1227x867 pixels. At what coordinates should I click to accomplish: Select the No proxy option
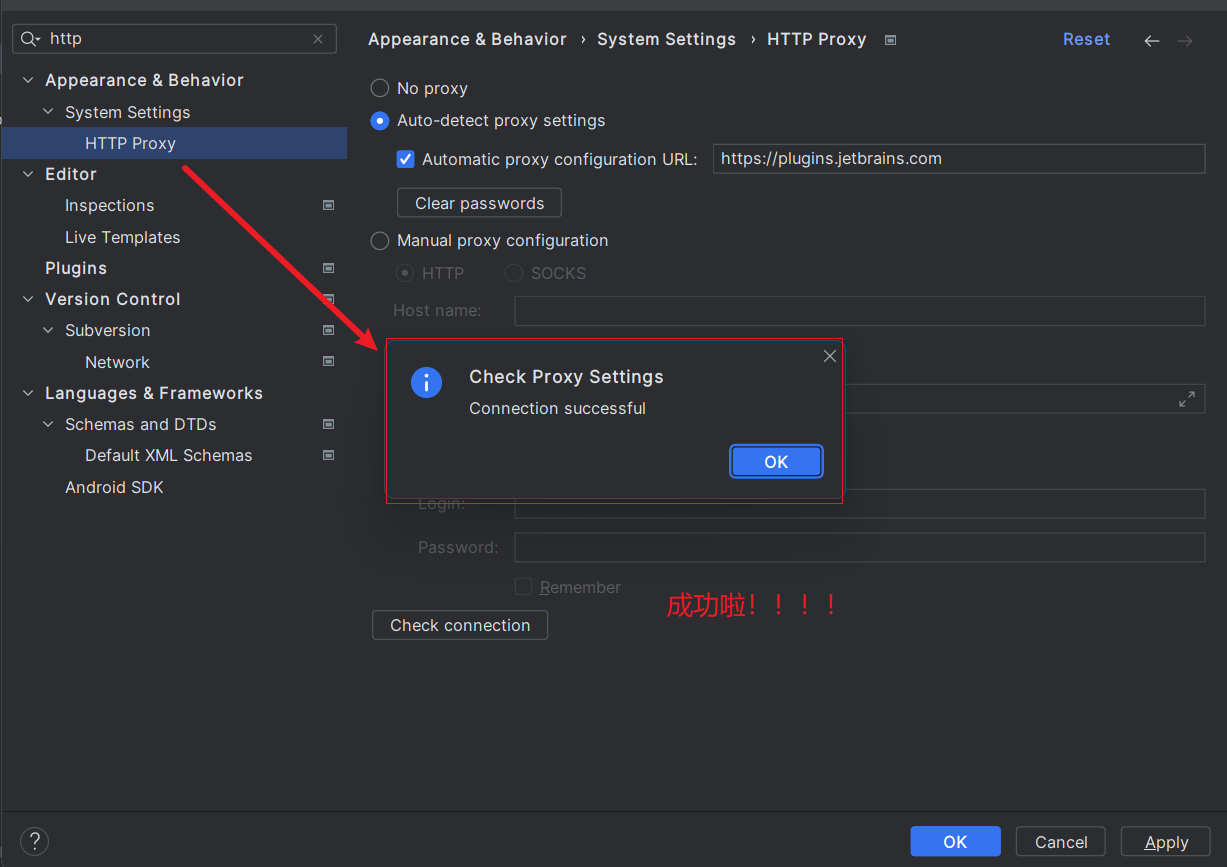(380, 88)
